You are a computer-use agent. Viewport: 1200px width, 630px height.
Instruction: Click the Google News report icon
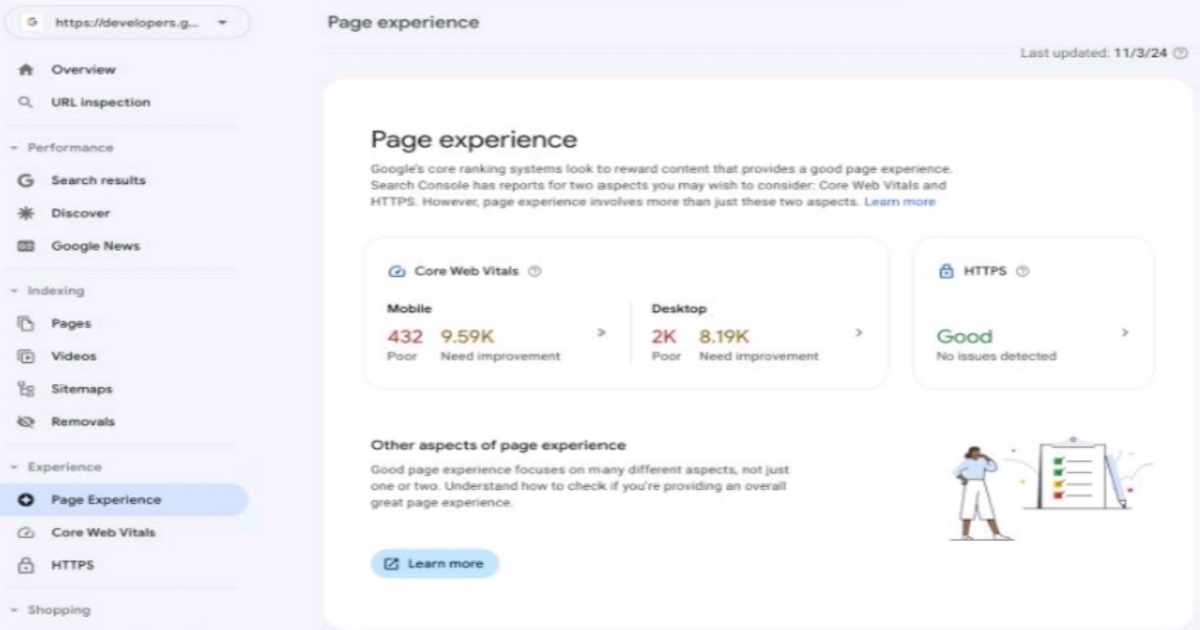(x=26, y=245)
